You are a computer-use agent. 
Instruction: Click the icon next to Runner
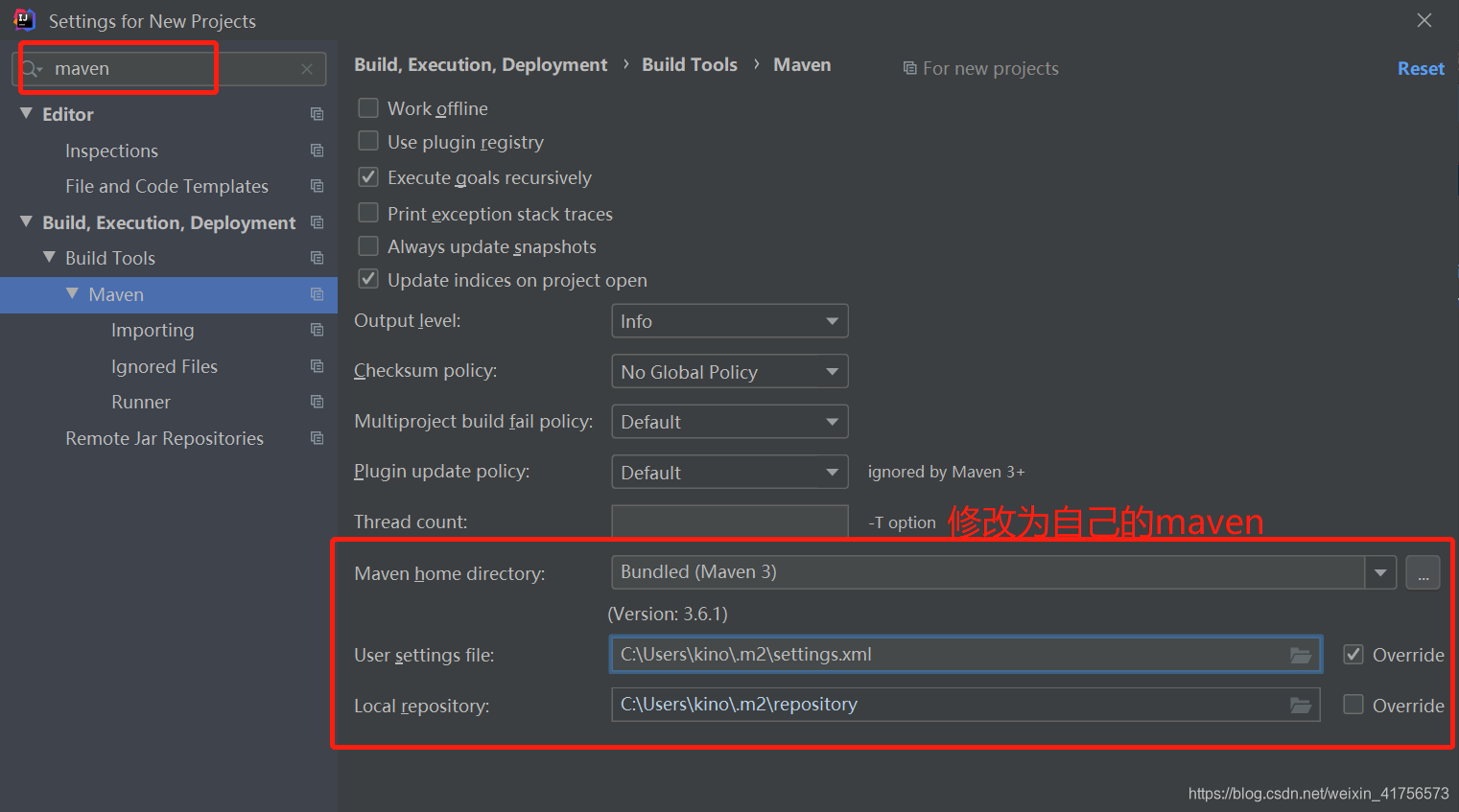coord(317,402)
